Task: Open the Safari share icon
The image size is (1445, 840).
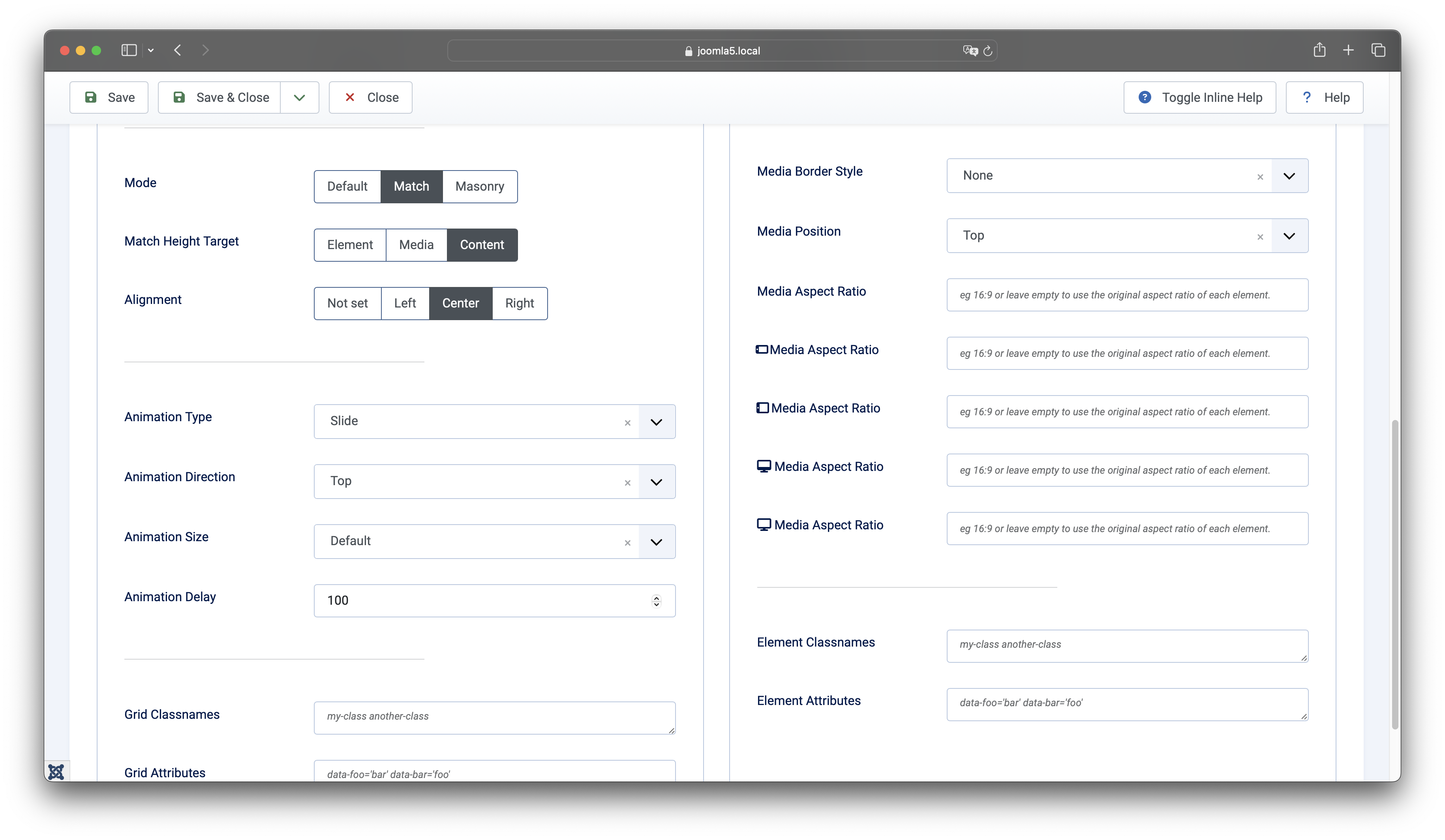Action: [x=1319, y=50]
